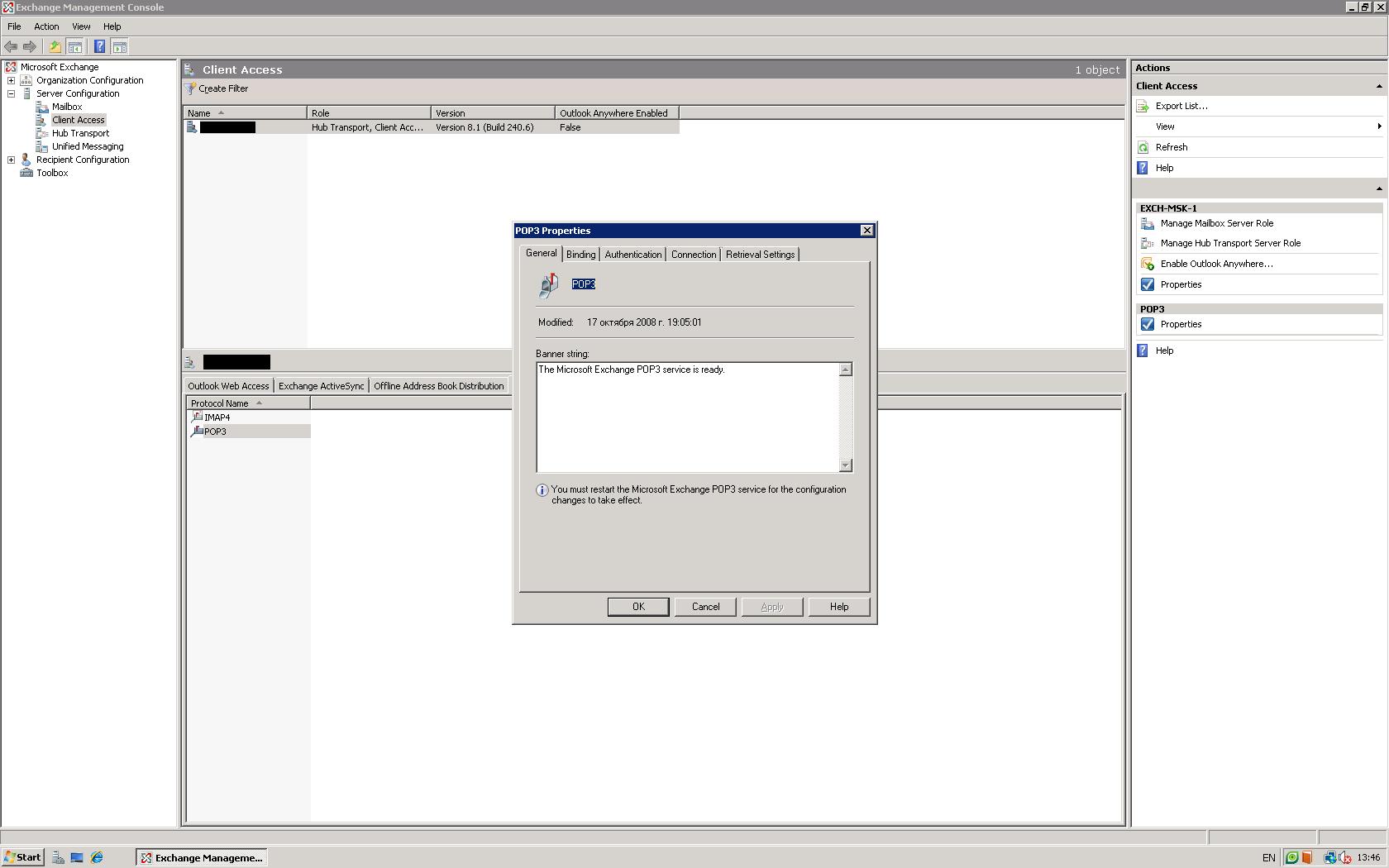Switch to the Binding tab
1389x868 pixels.
pyautogui.click(x=580, y=255)
